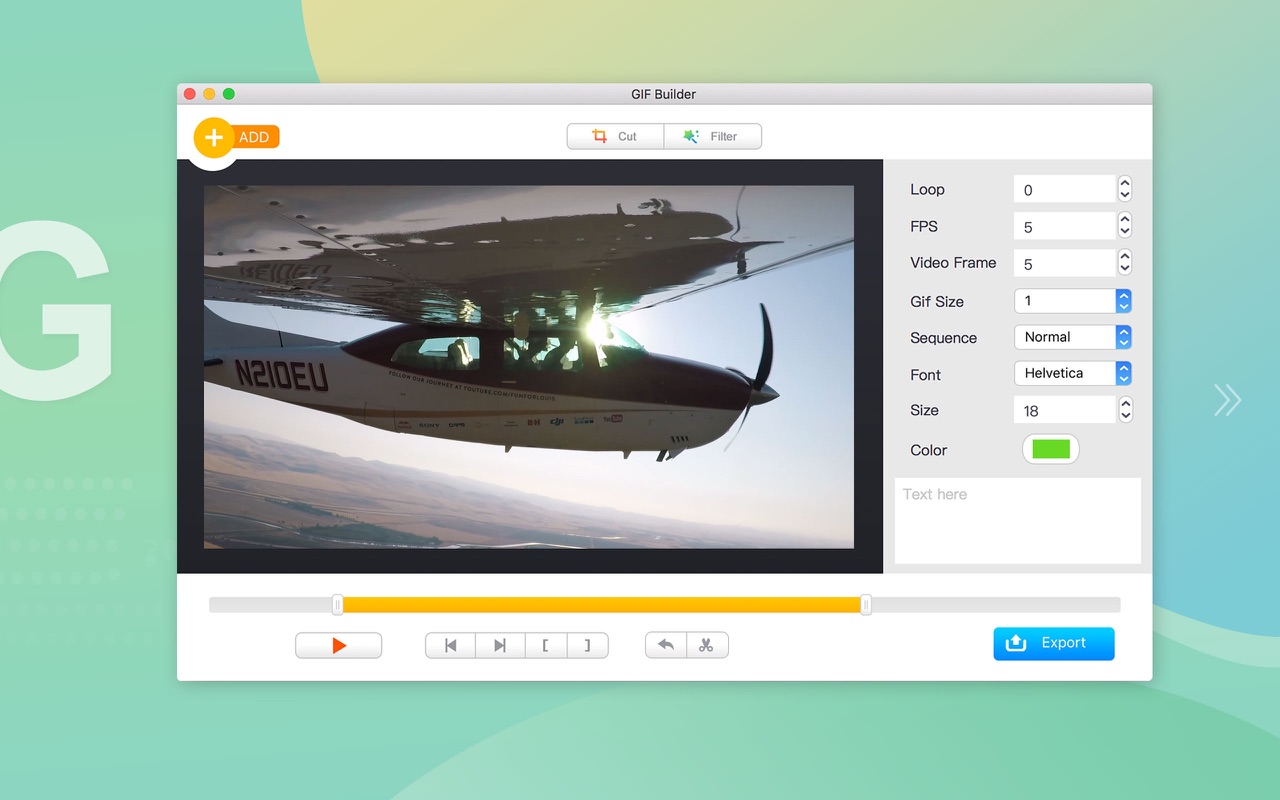Screen dimensions: 1280x800
Task: Click the undo arrow button
Action: tap(665, 646)
